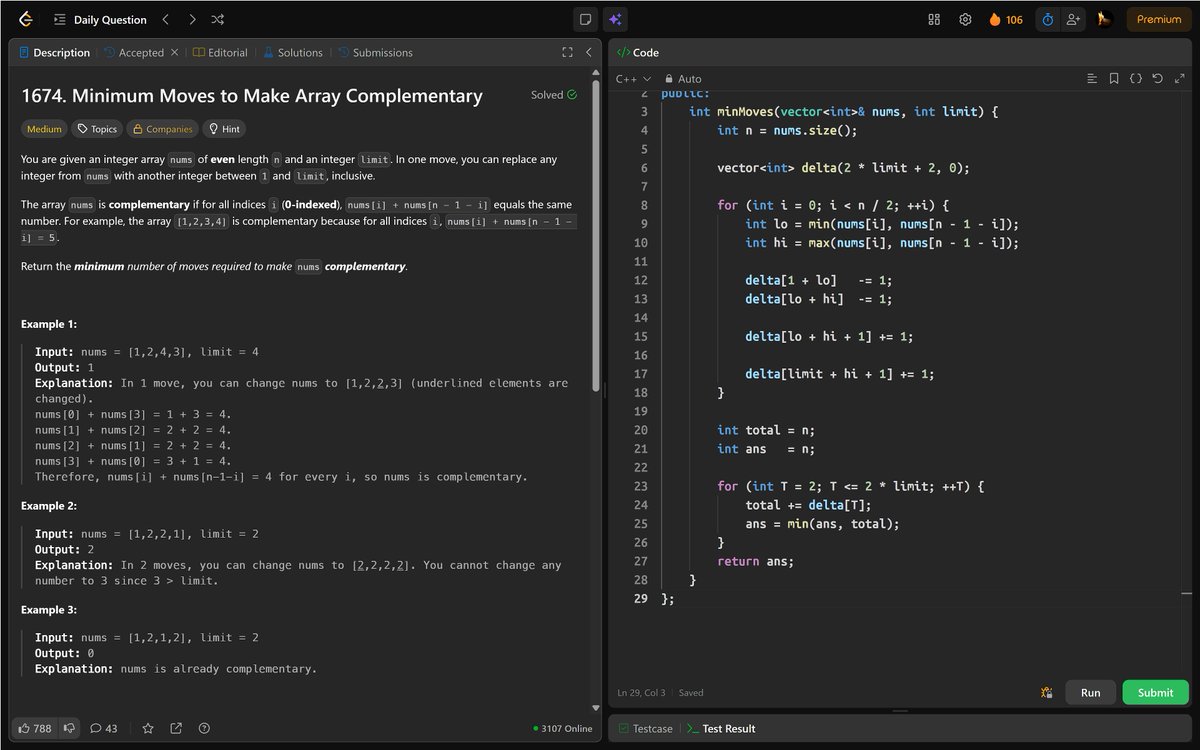Click the Premium button

click(x=1159, y=19)
